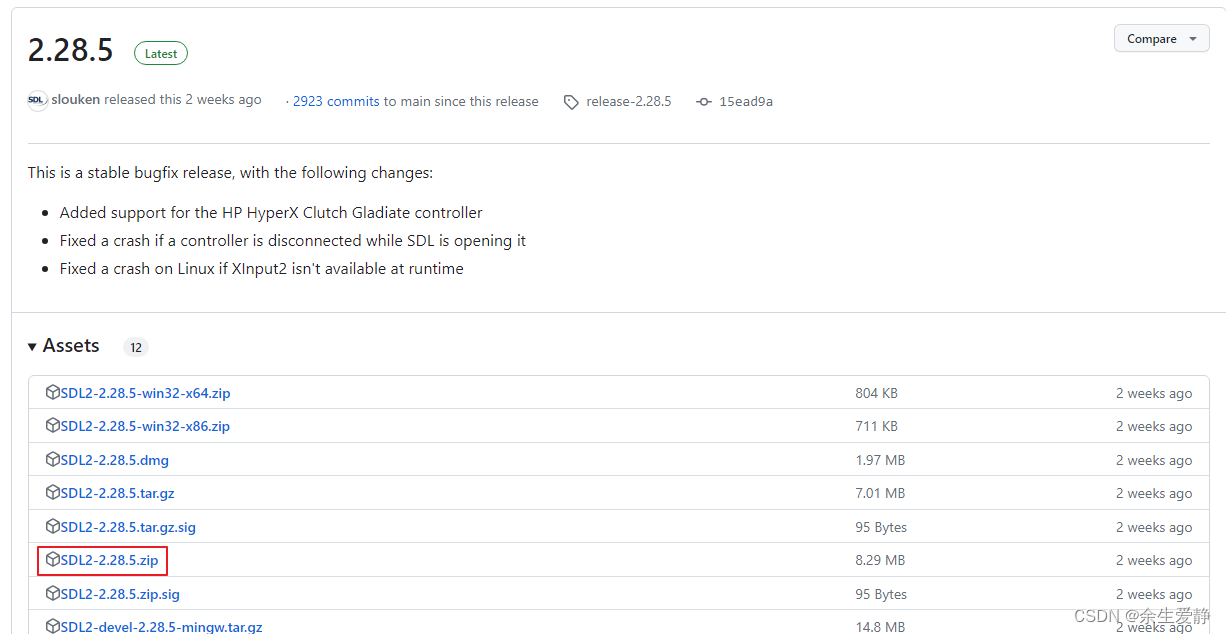Click the commit icon beside 15ead9a
Viewport: 1226px width, 634px height.
(x=704, y=102)
